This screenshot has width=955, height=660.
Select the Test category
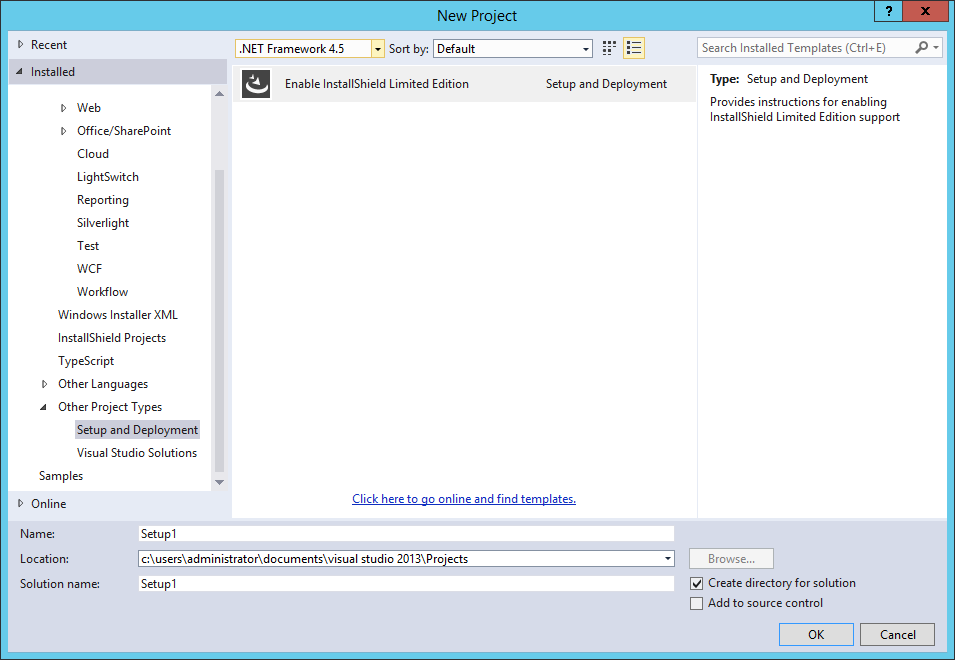point(88,246)
